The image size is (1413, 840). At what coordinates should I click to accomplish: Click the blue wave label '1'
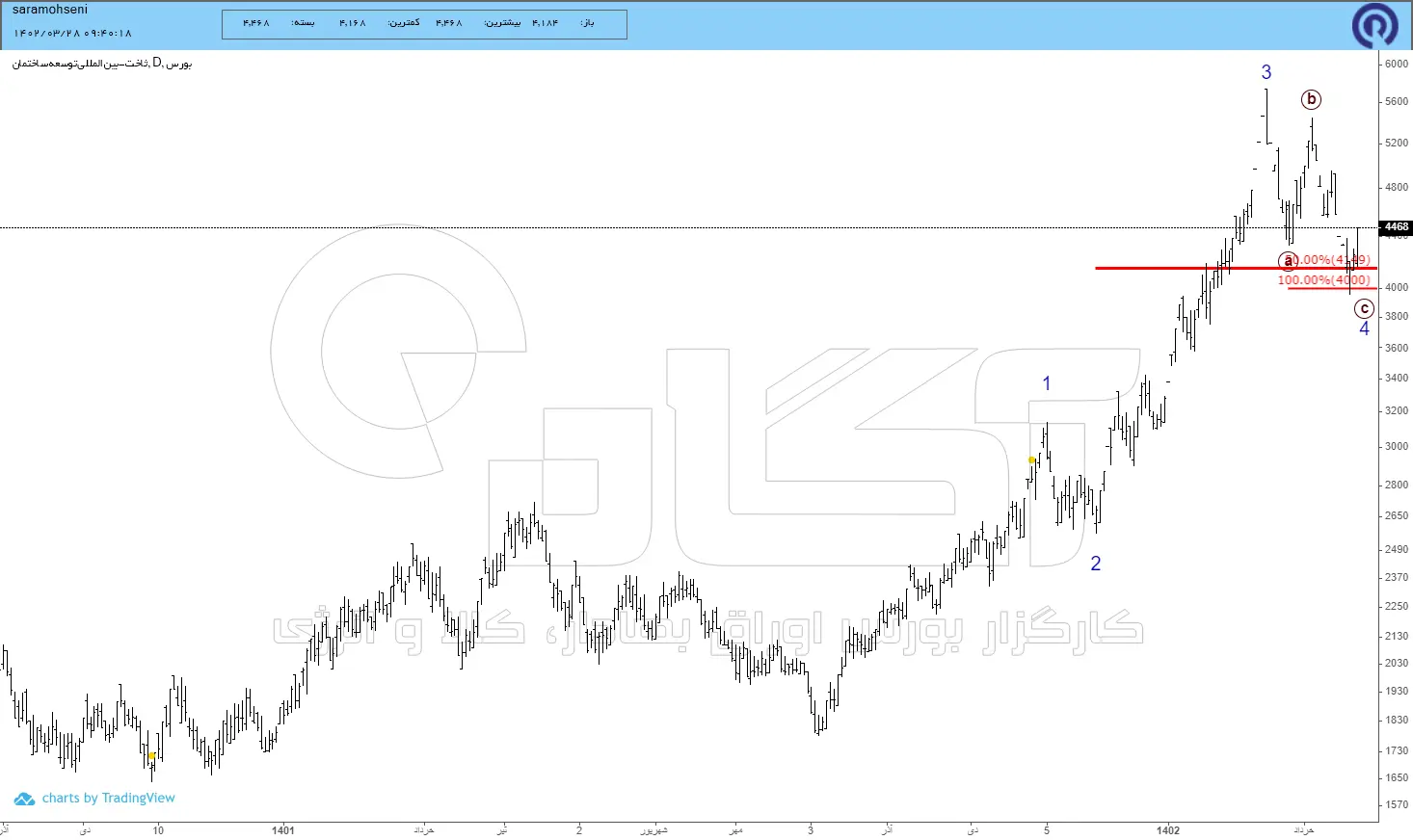coord(1047,383)
